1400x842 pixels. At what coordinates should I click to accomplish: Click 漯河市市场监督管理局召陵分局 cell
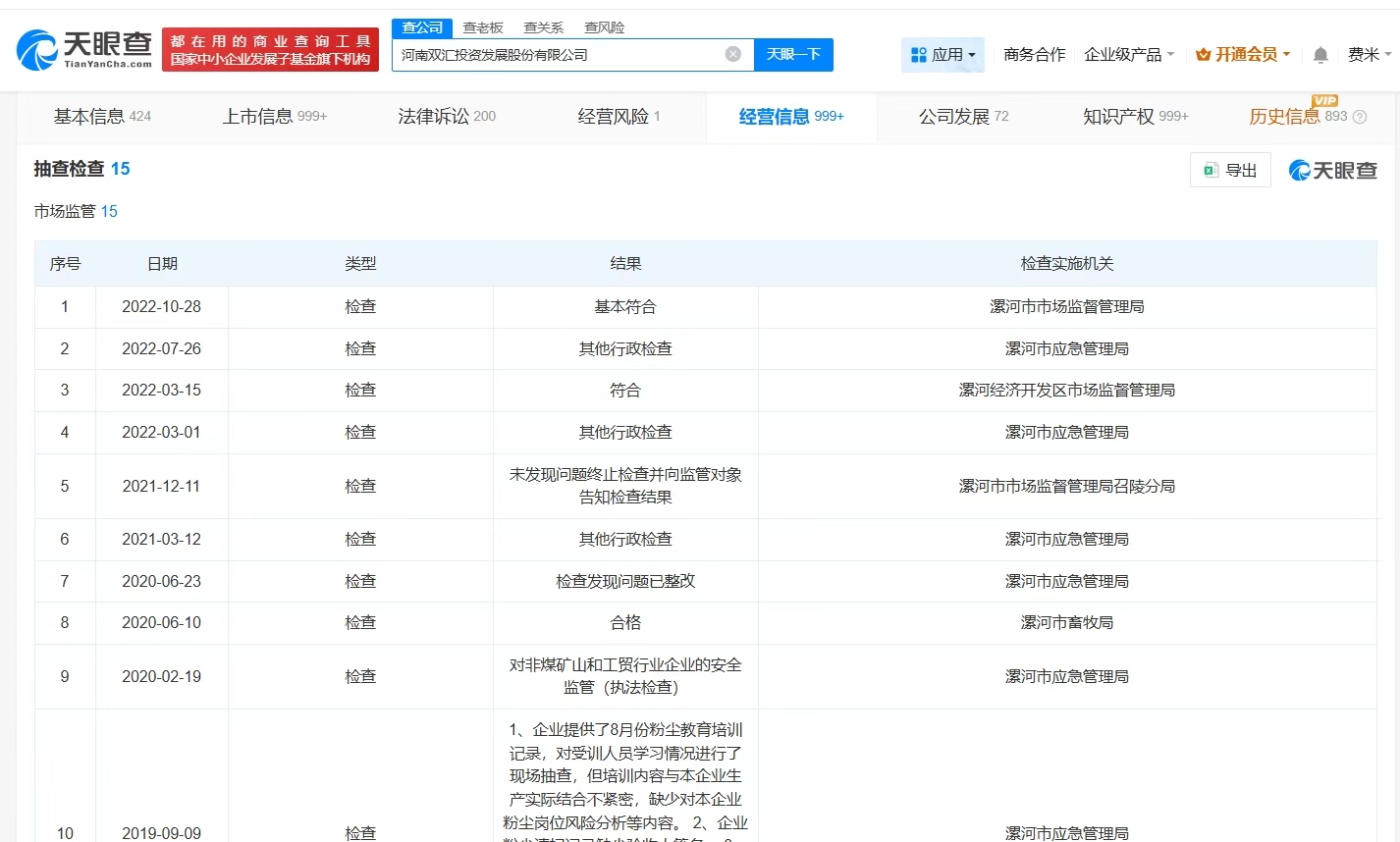click(1067, 487)
